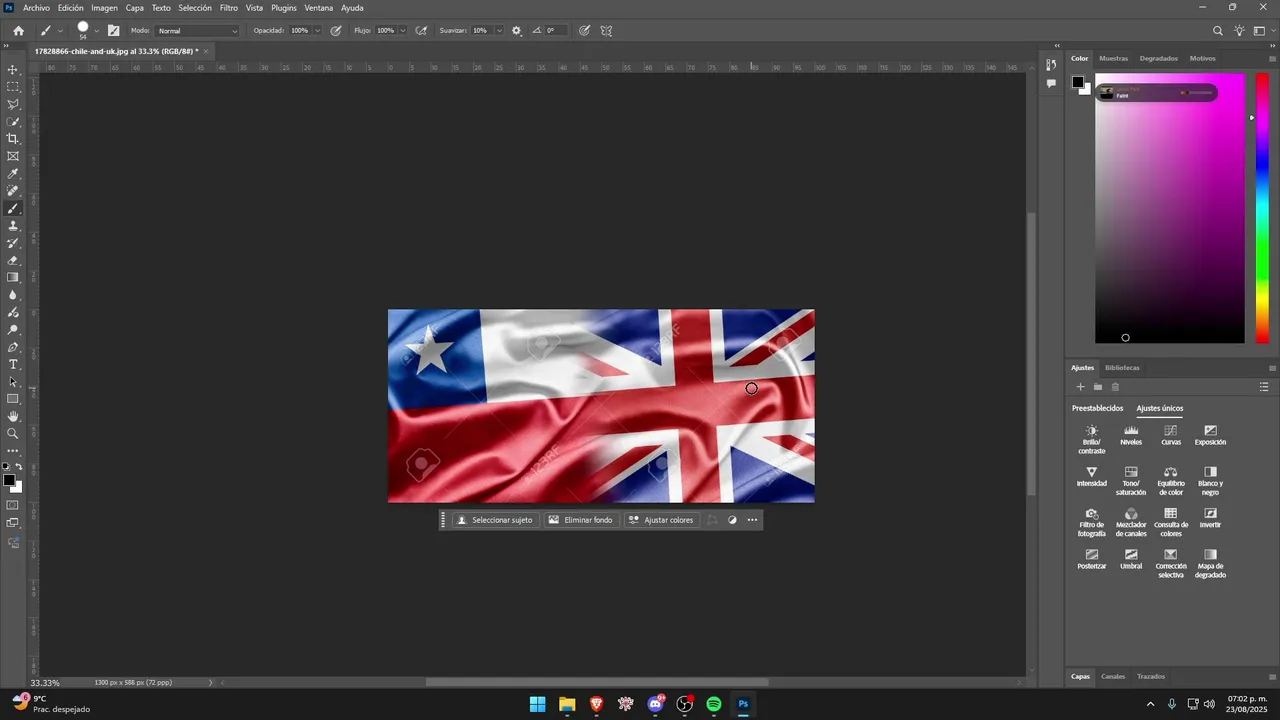Image resolution: width=1280 pixels, height=720 pixels.
Task: Select the Frame tool
Action: point(13,156)
